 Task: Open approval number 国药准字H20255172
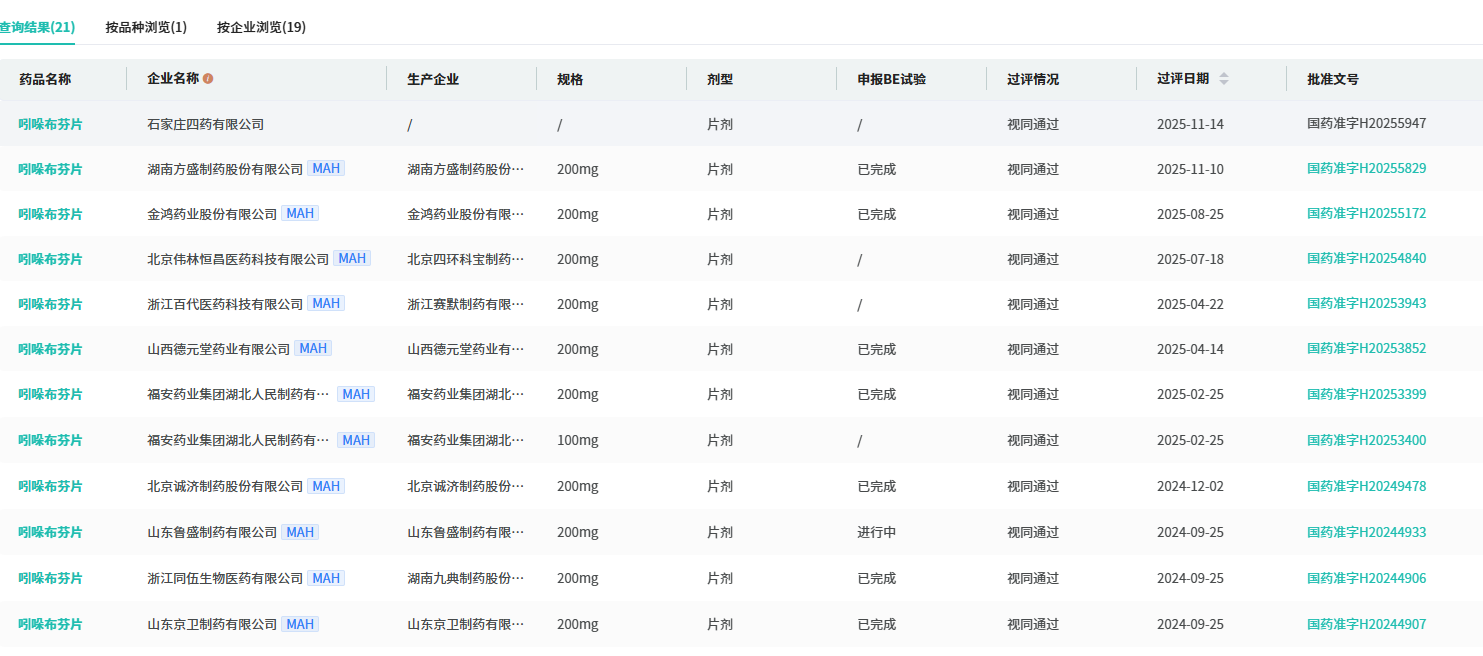(x=1366, y=213)
